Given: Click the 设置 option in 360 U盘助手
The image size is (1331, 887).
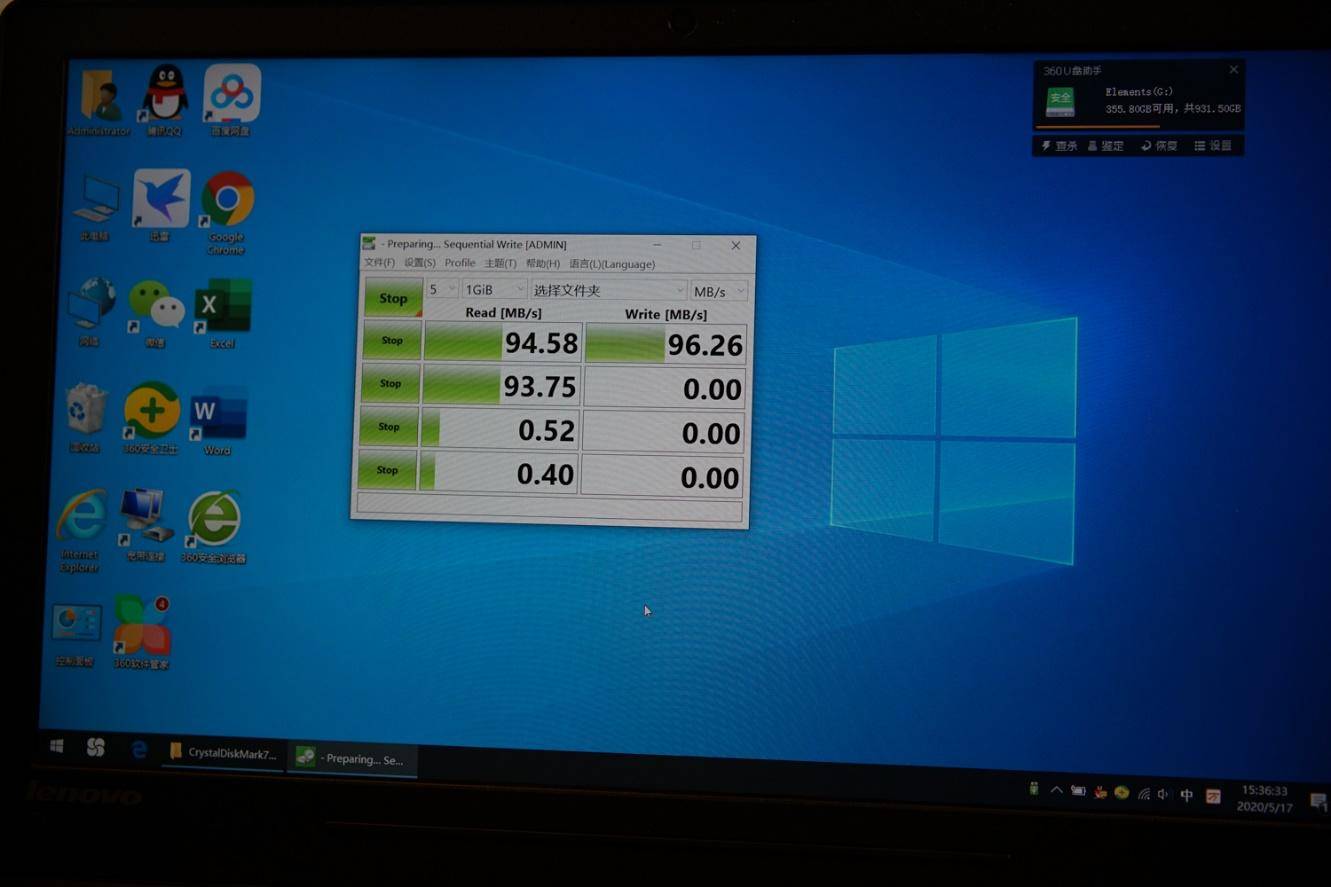Looking at the screenshot, I should (1213, 146).
